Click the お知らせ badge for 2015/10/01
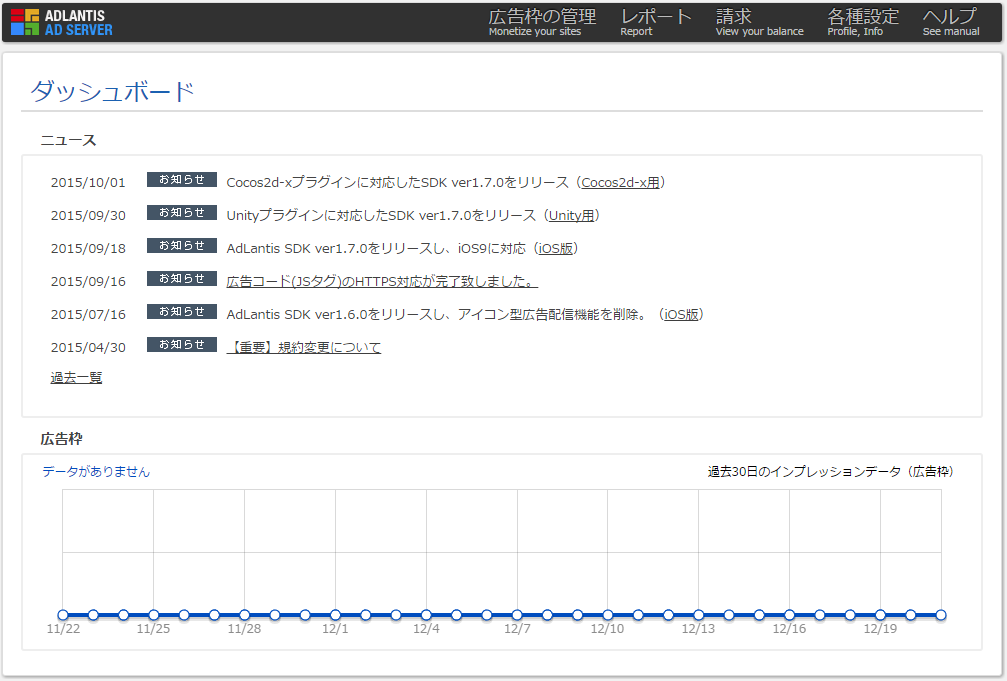 pos(182,180)
